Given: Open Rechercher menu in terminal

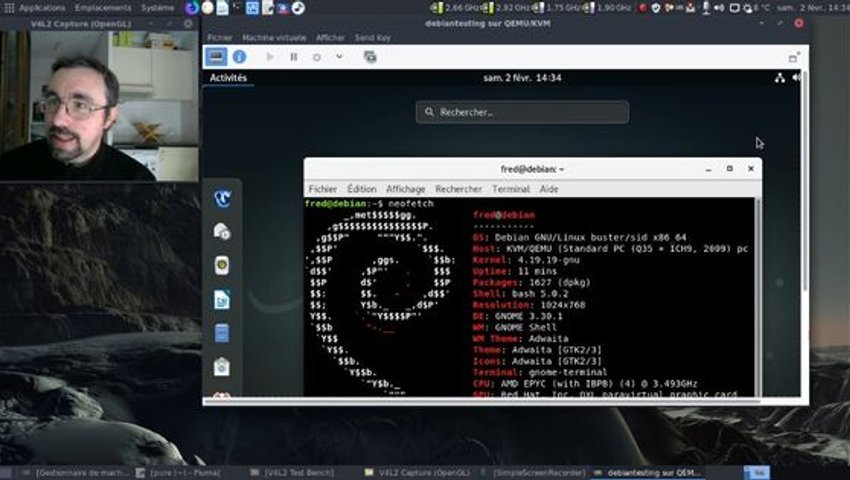Looking at the screenshot, I should 458,189.
